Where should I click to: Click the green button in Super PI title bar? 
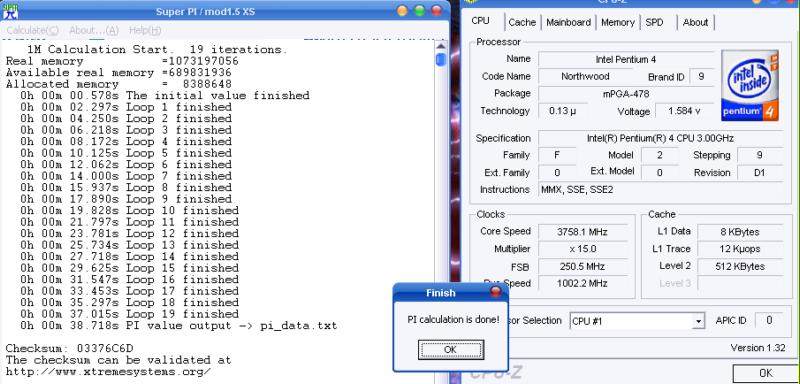[419, 11]
